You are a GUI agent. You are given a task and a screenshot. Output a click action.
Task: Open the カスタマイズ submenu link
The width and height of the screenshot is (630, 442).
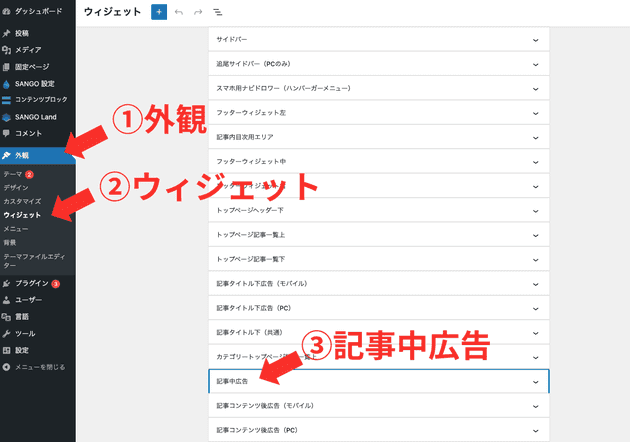pyautogui.click(x=22, y=201)
